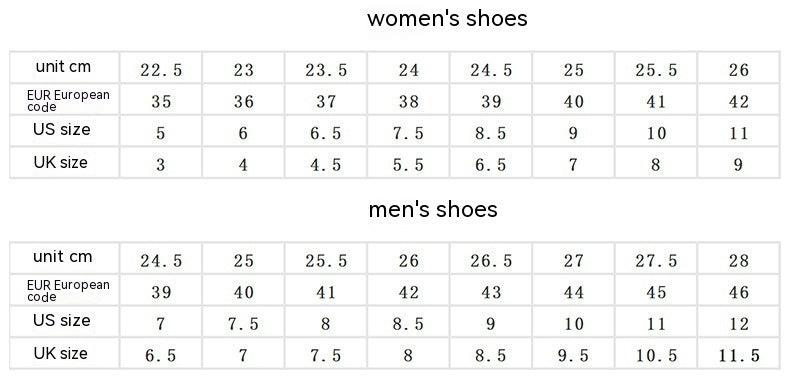Click women's EUR 38 cell
The width and height of the screenshot is (790, 379).
[409, 102]
